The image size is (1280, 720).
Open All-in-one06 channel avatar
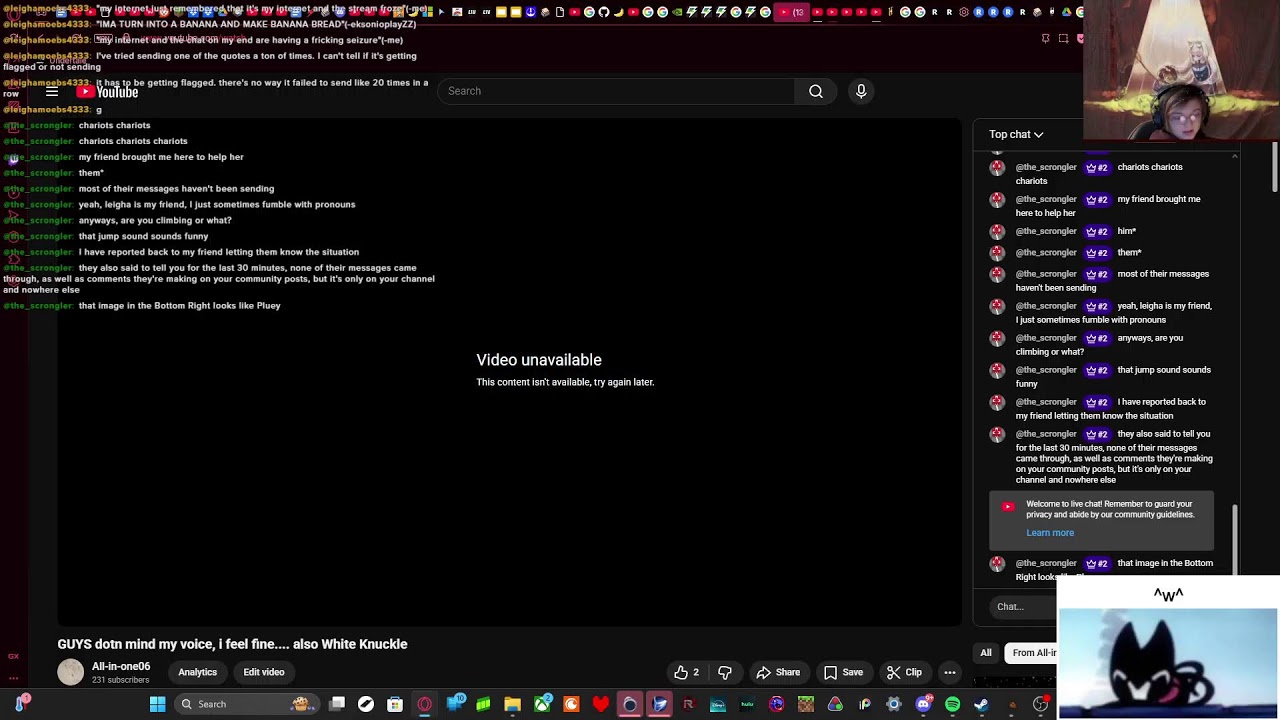click(70, 672)
